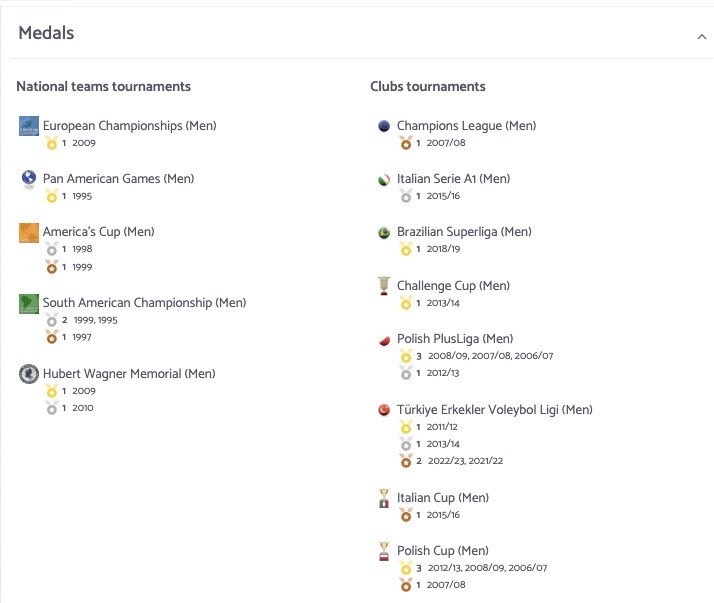714x603 pixels.
Task: Click the Challenge Cup trophy icon
Action: 384,286
